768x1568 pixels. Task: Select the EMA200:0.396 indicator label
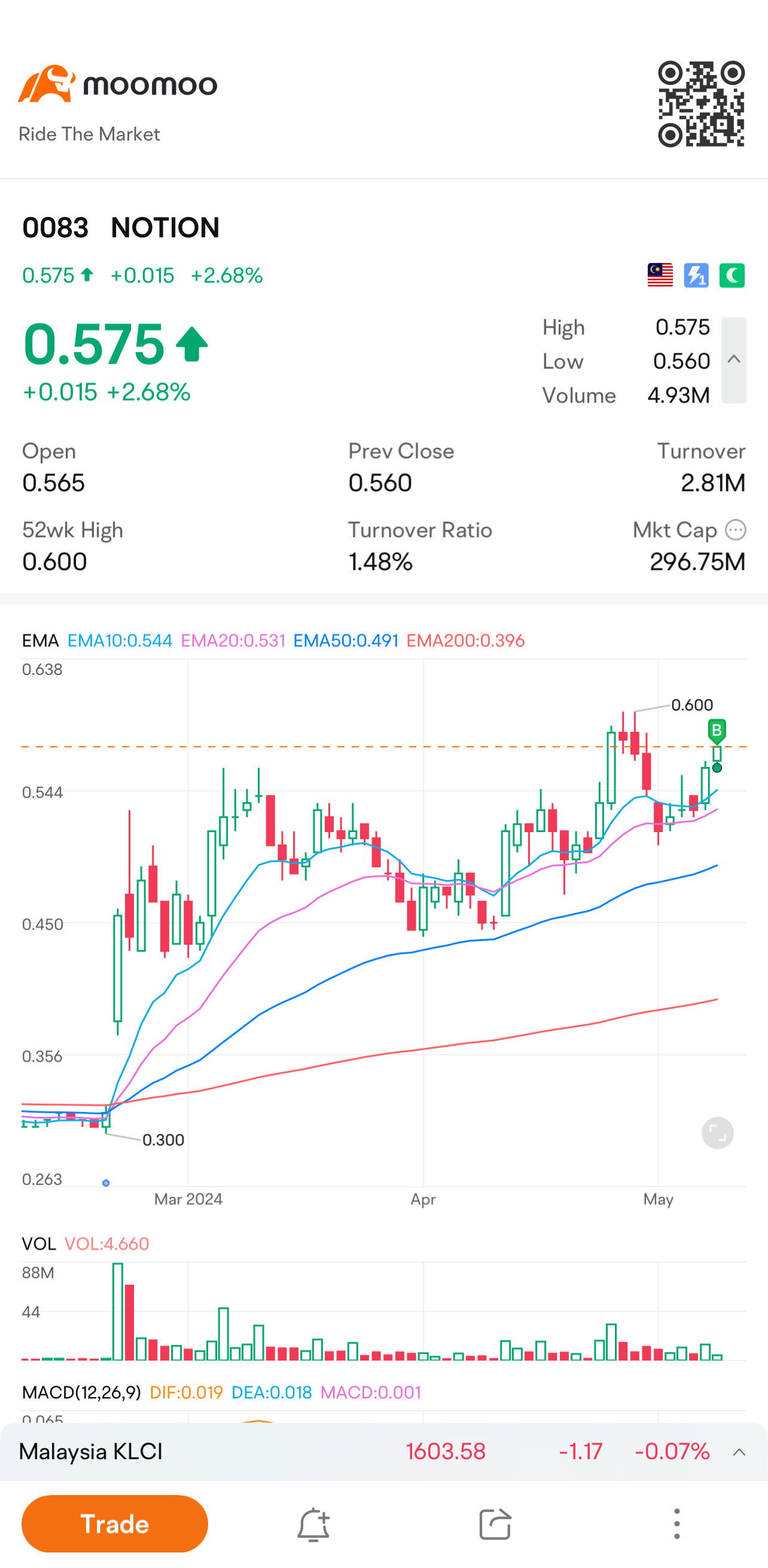(x=465, y=640)
